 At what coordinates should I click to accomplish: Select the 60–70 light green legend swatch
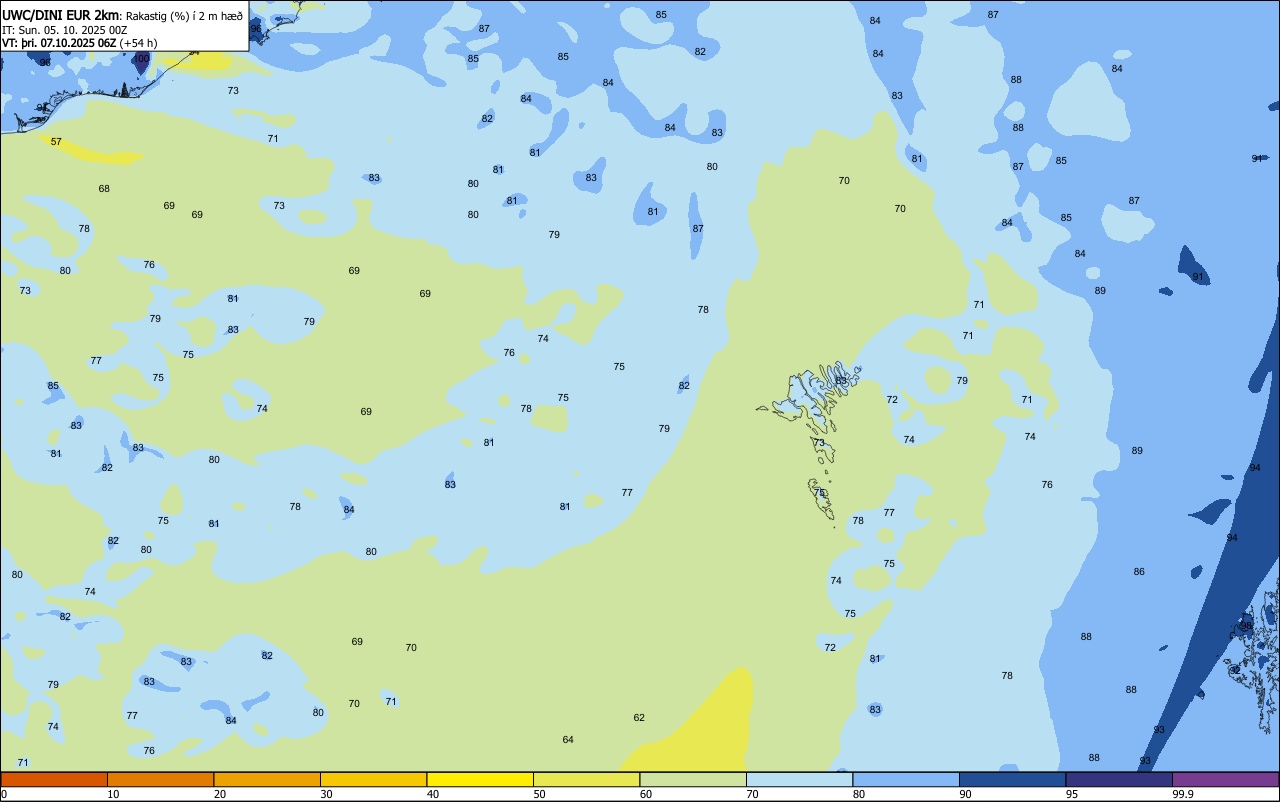point(693,779)
